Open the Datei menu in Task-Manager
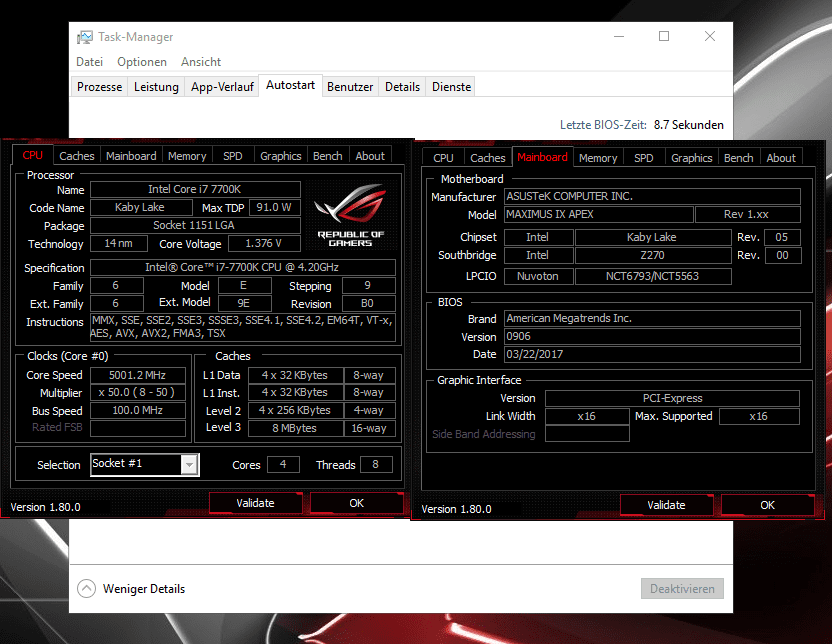The width and height of the screenshot is (832, 644). 89,62
